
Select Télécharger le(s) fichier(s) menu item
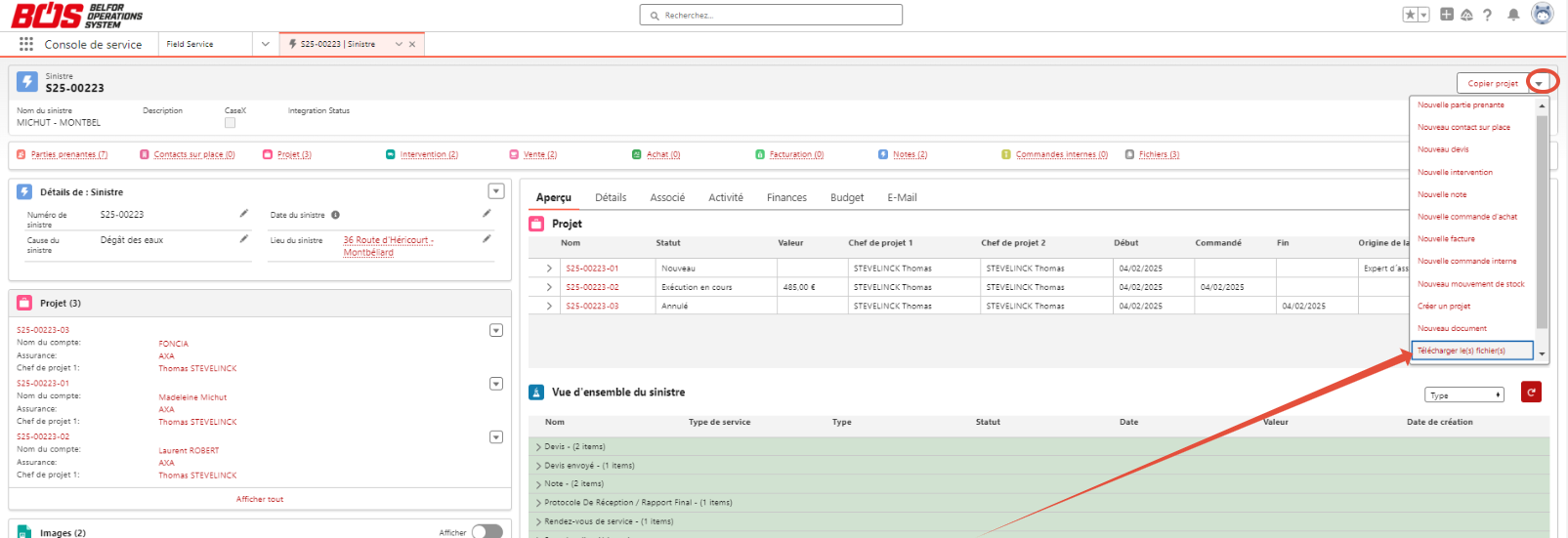click(x=1472, y=351)
